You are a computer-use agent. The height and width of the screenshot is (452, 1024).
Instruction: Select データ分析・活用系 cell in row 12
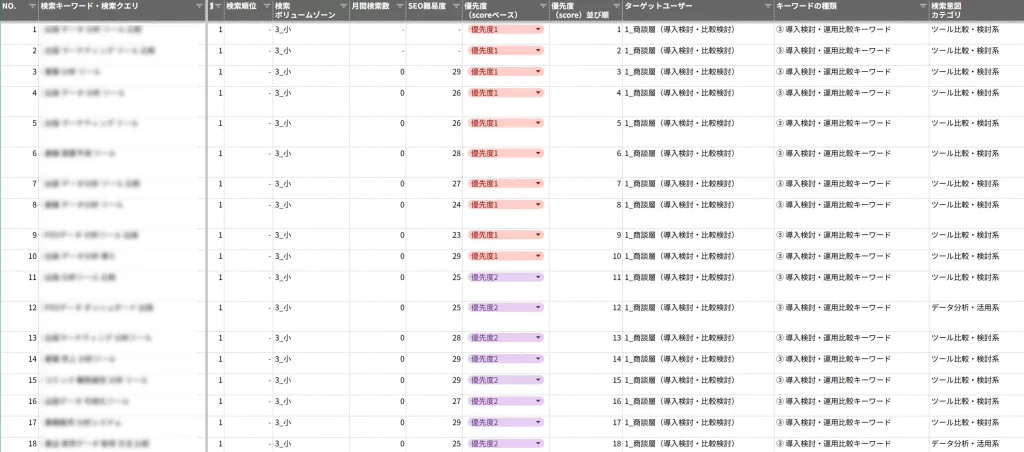pos(965,309)
